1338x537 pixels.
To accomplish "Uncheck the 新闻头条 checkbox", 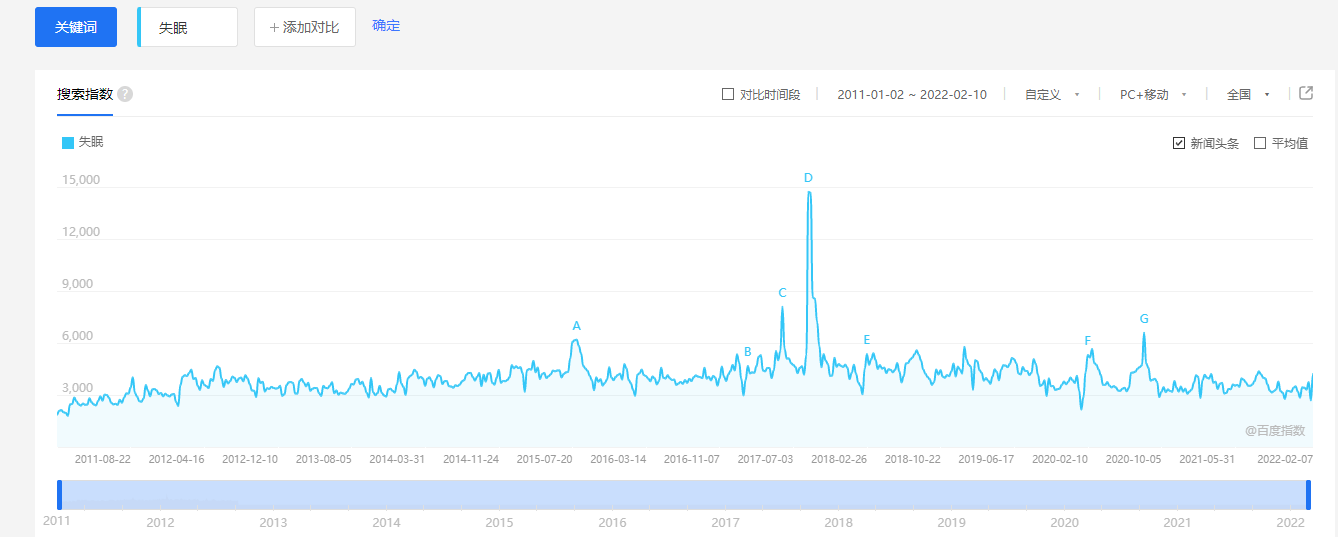I will pos(1179,143).
